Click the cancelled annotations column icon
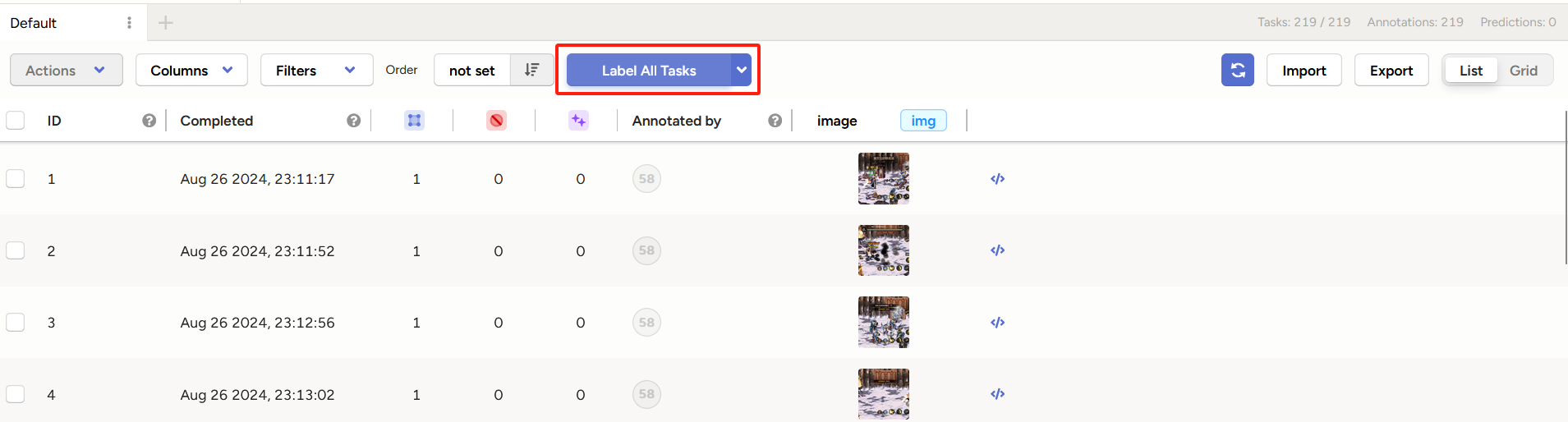Image resolution: width=1568 pixels, height=422 pixels. click(496, 121)
